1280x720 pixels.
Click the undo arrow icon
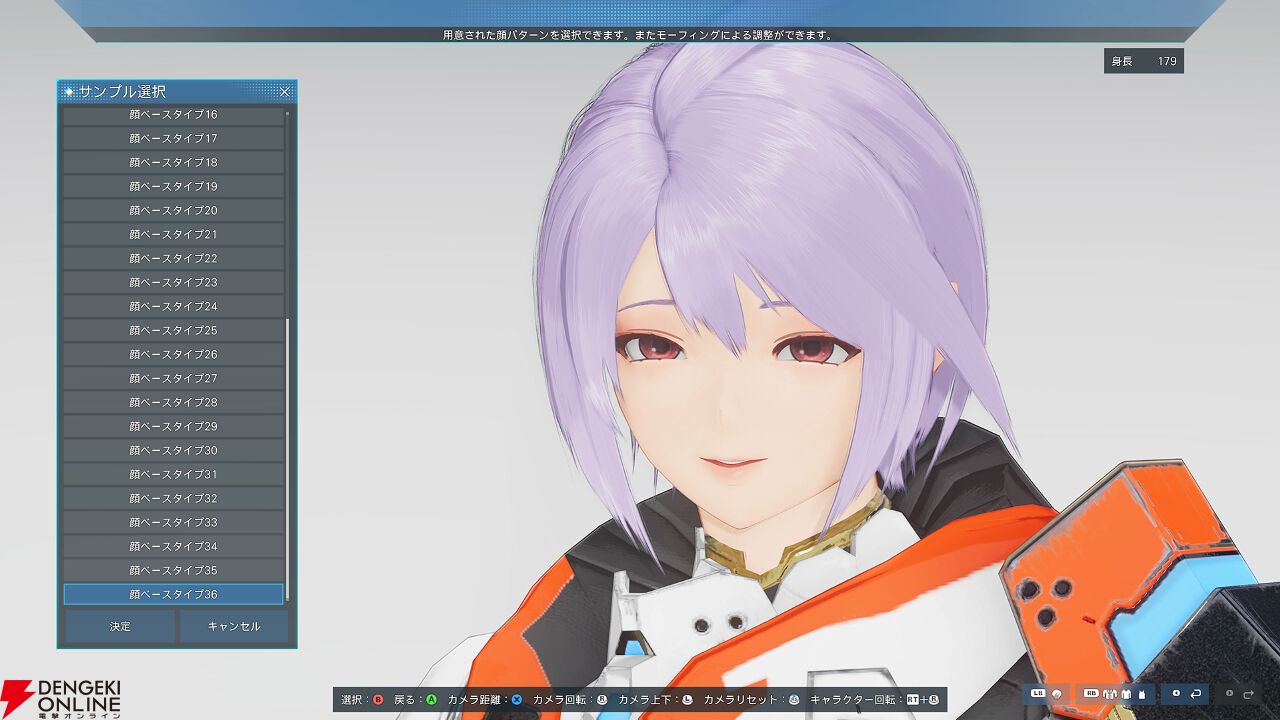[1195, 694]
